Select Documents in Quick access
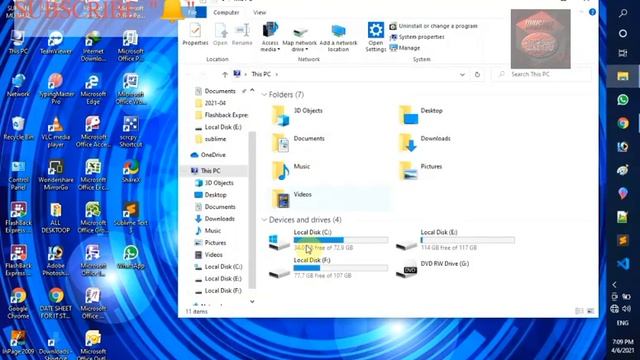This screenshot has height=360, width=640. click(x=220, y=91)
